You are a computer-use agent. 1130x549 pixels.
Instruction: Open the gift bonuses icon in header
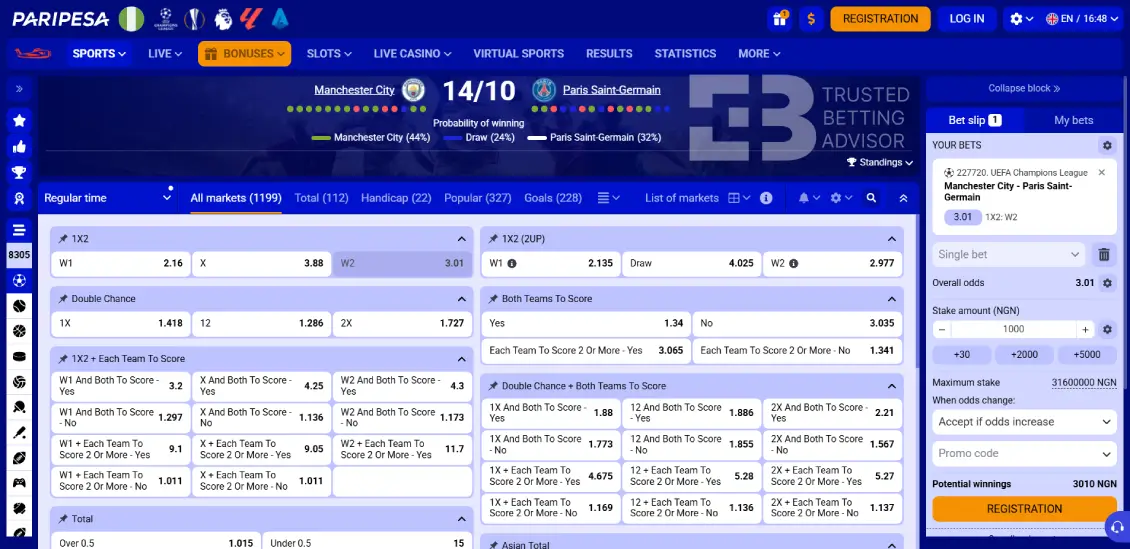pyautogui.click(x=779, y=19)
